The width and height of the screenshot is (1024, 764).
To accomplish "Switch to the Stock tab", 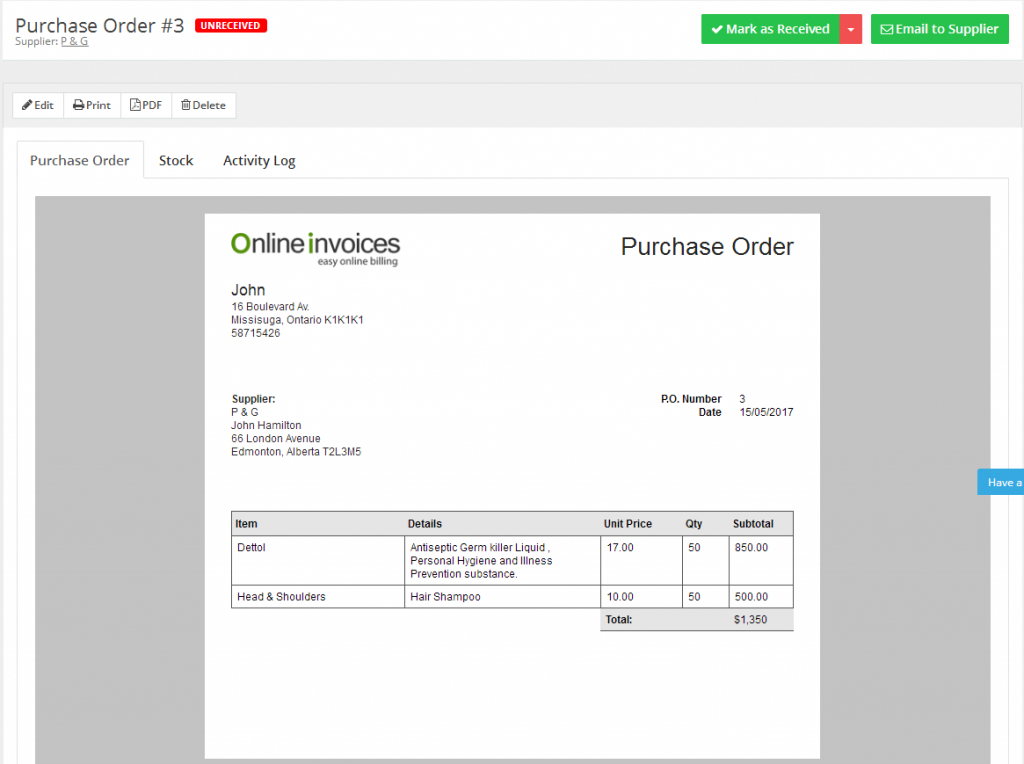I will tap(176, 160).
